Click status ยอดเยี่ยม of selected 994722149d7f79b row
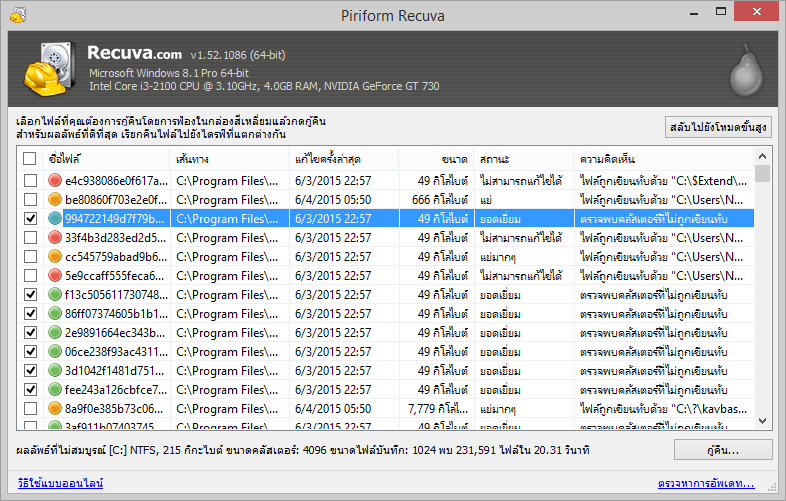This screenshot has height=501, width=786. pyautogui.click(x=500, y=219)
